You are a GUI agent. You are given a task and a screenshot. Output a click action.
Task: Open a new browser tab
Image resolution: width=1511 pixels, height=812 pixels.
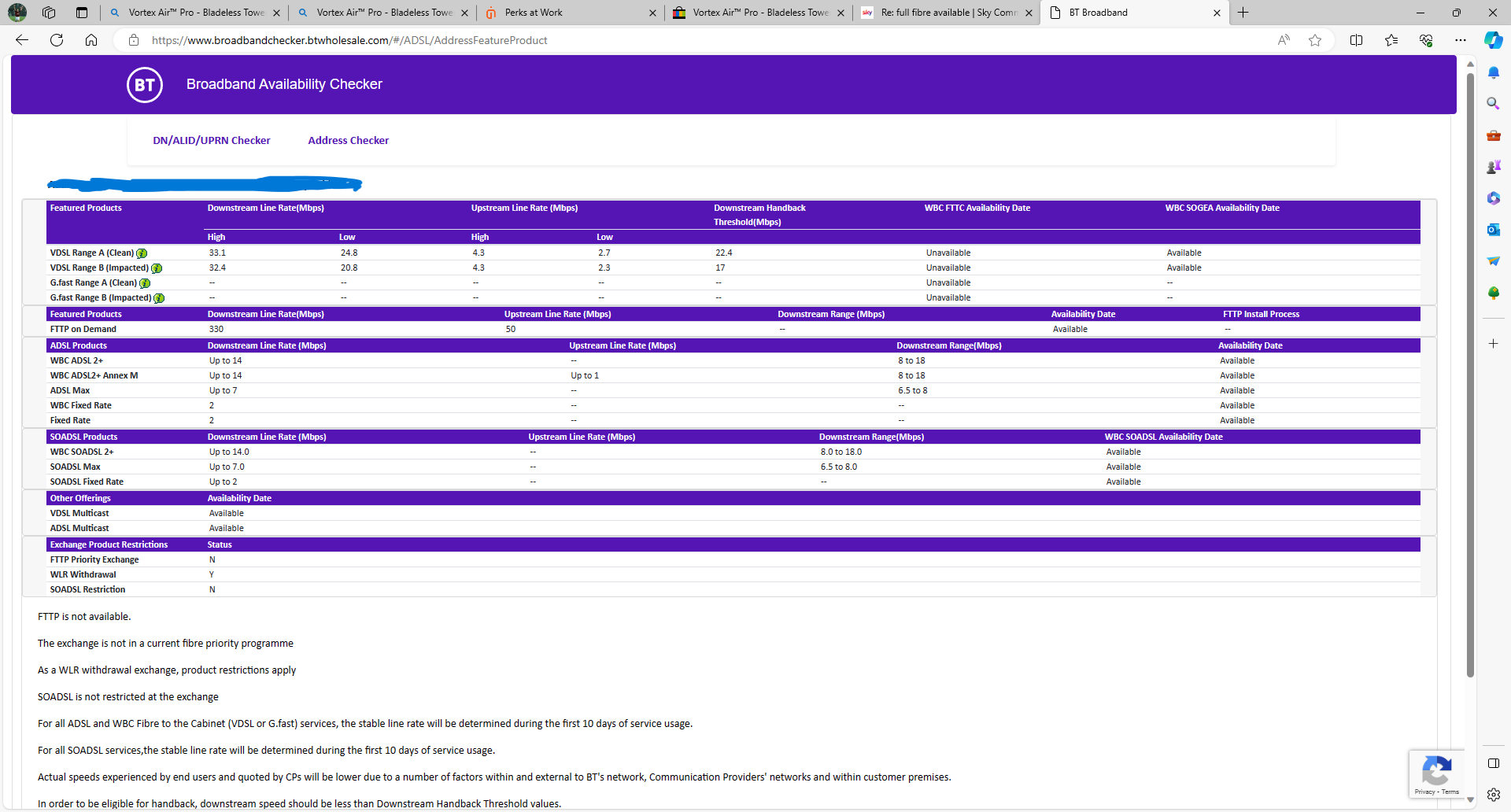(1243, 13)
